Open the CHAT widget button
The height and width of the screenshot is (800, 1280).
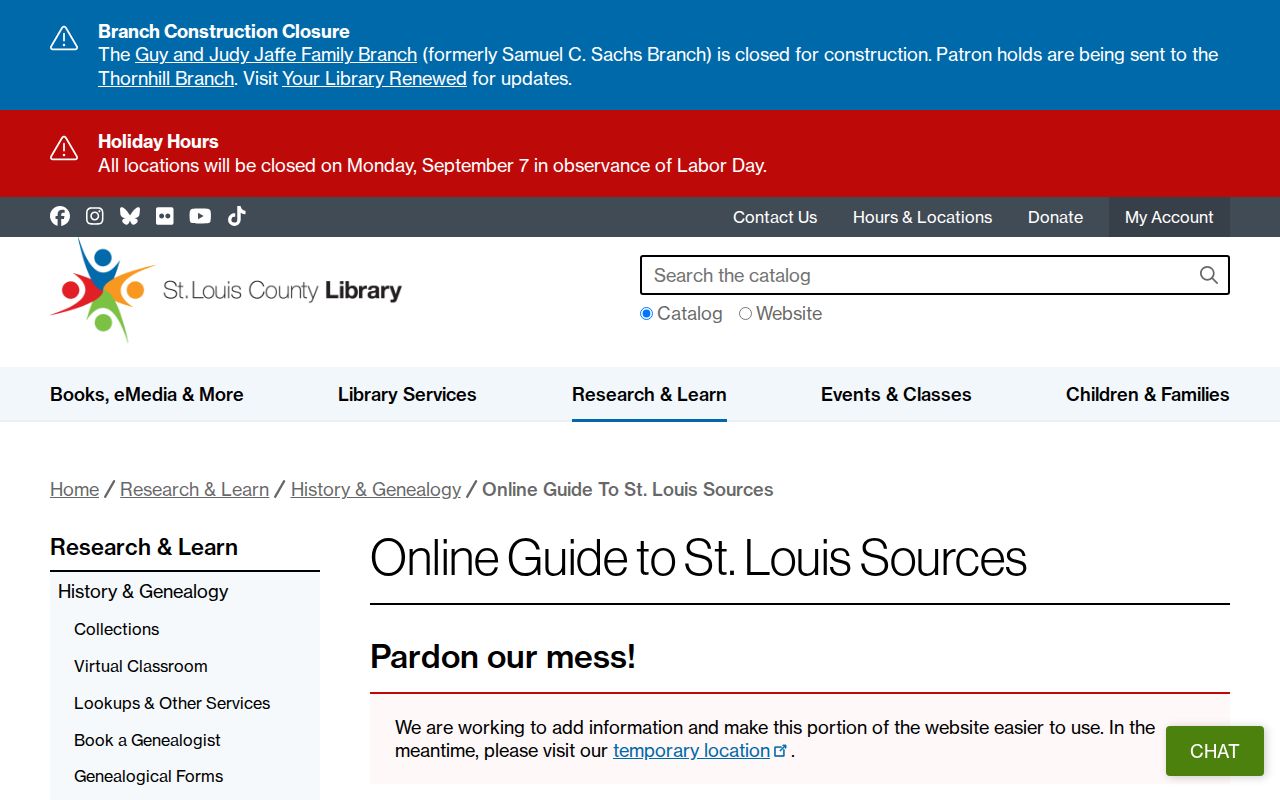pyautogui.click(x=1215, y=751)
